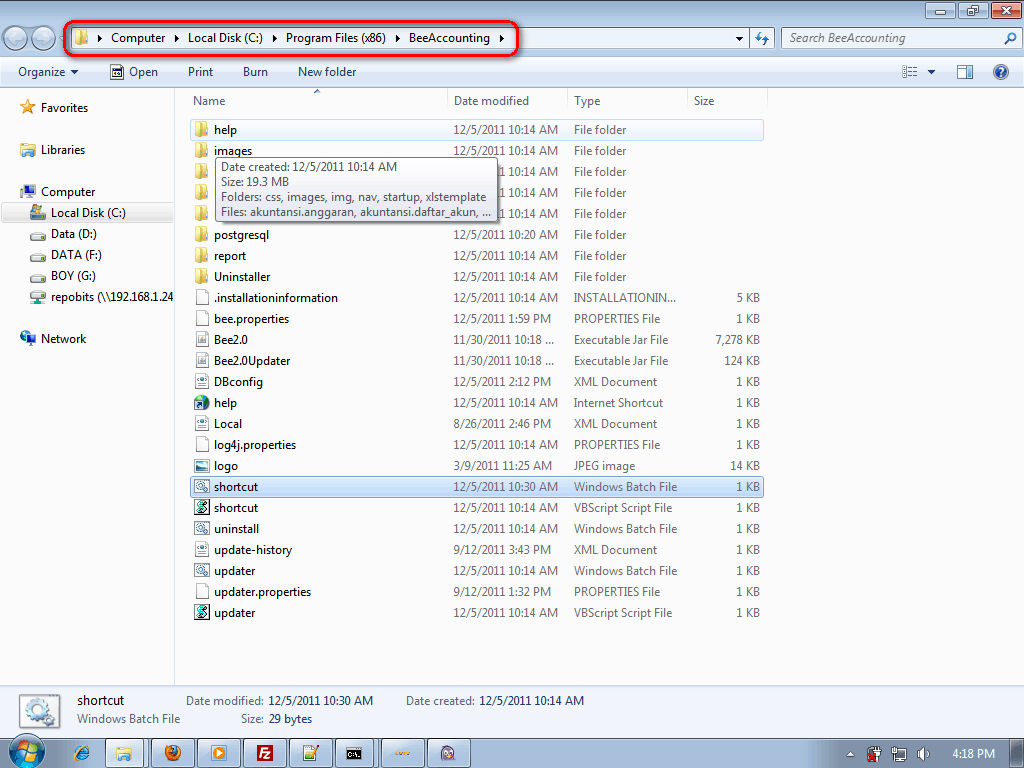Click Burn in the toolbar
This screenshot has height=768, width=1024.
[x=255, y=72]
